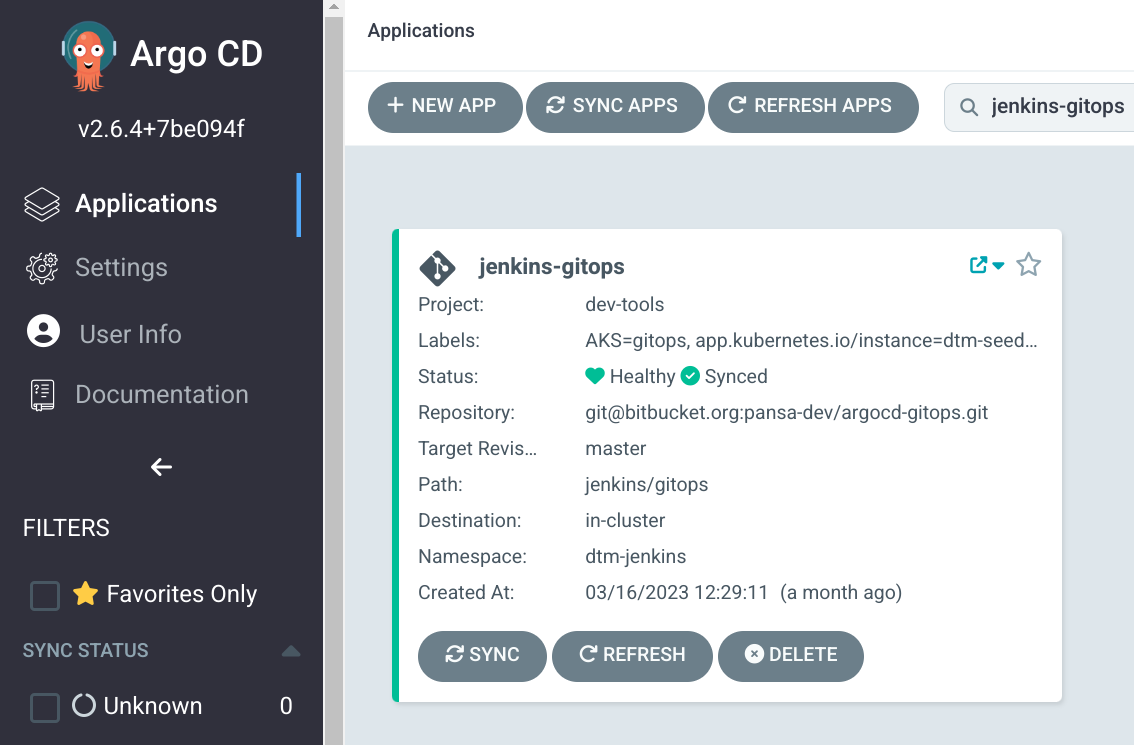
Task: Click the labels text AKS=gitops
Action: pyautogui.click(x=635, y=341)
